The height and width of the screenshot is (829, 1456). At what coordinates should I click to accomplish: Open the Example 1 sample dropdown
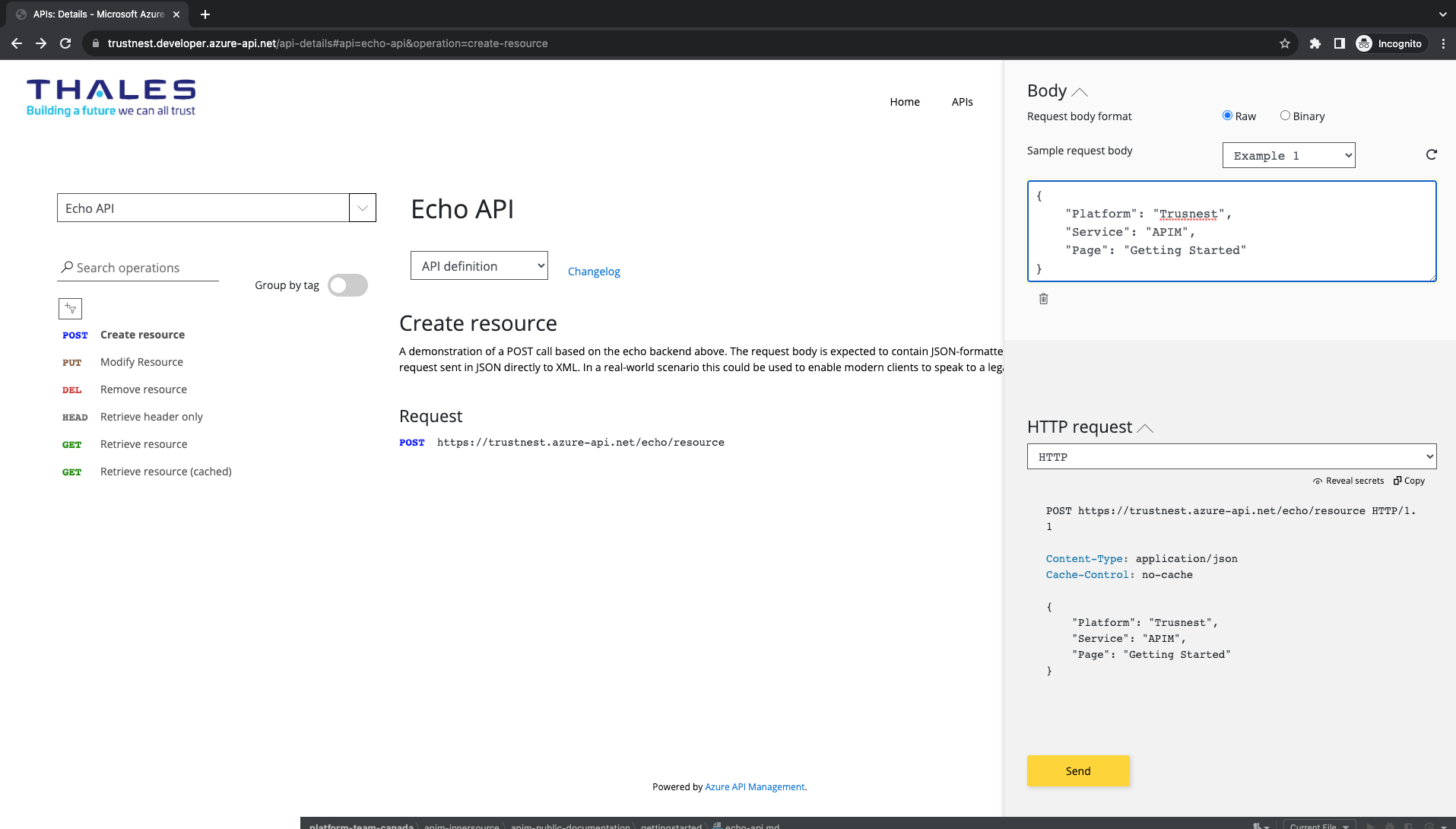[x=1289, y=155]
